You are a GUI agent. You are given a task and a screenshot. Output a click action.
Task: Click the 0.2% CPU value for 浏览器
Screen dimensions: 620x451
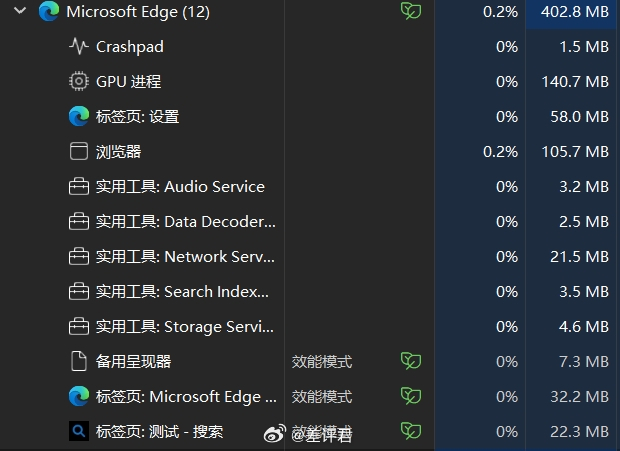[x=500, y=151]
